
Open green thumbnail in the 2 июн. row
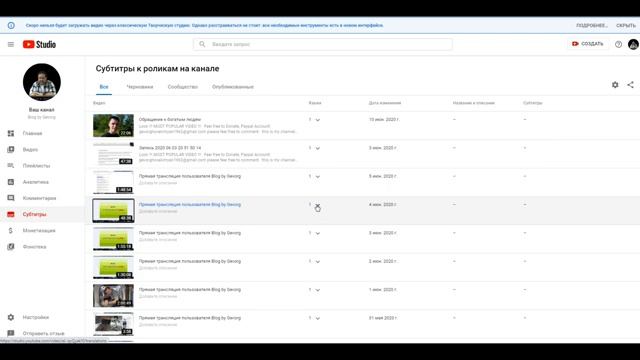click(x=113, y=267)
